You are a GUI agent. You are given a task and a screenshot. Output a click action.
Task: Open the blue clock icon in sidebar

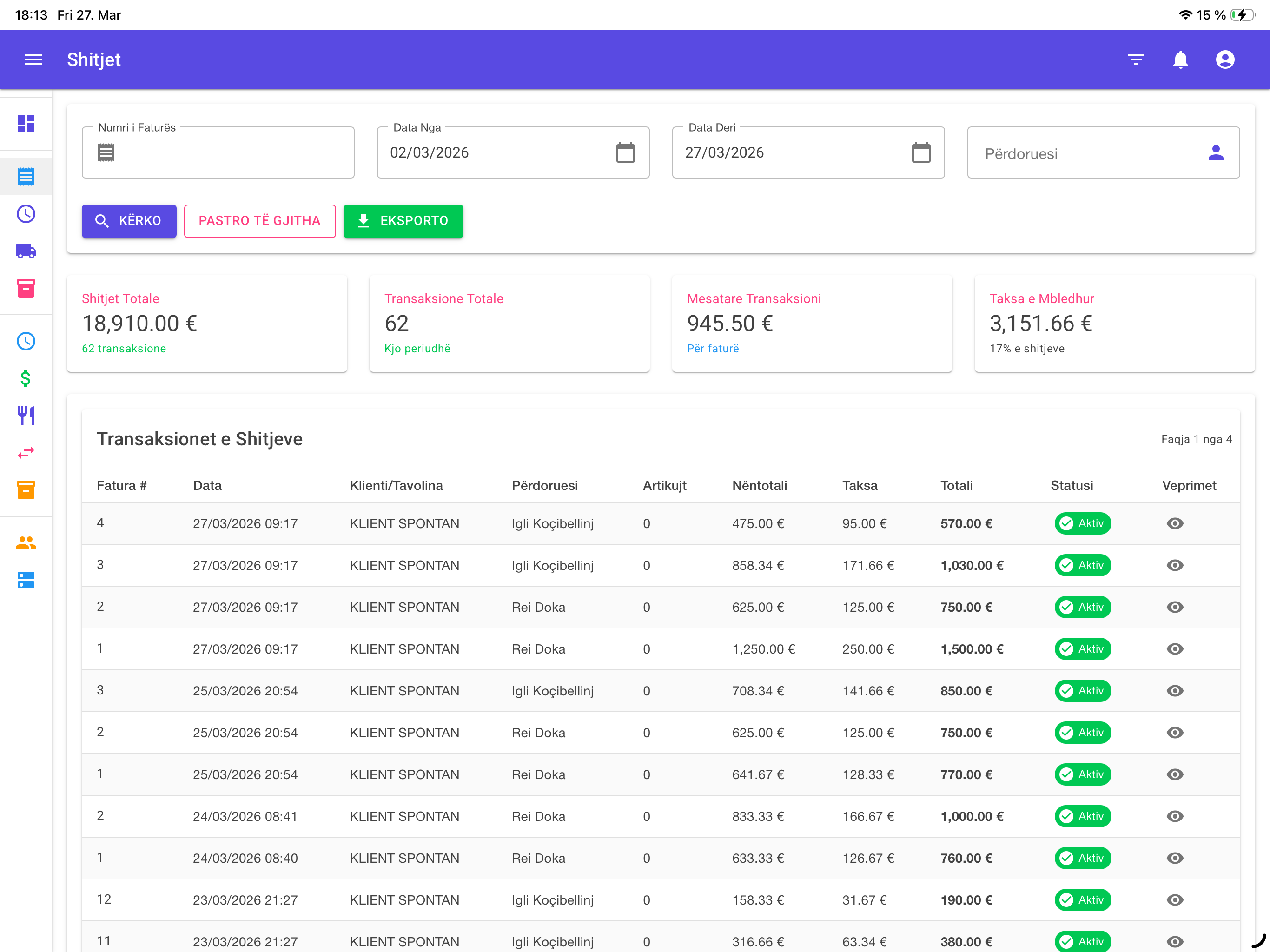(x=26, y=342)
